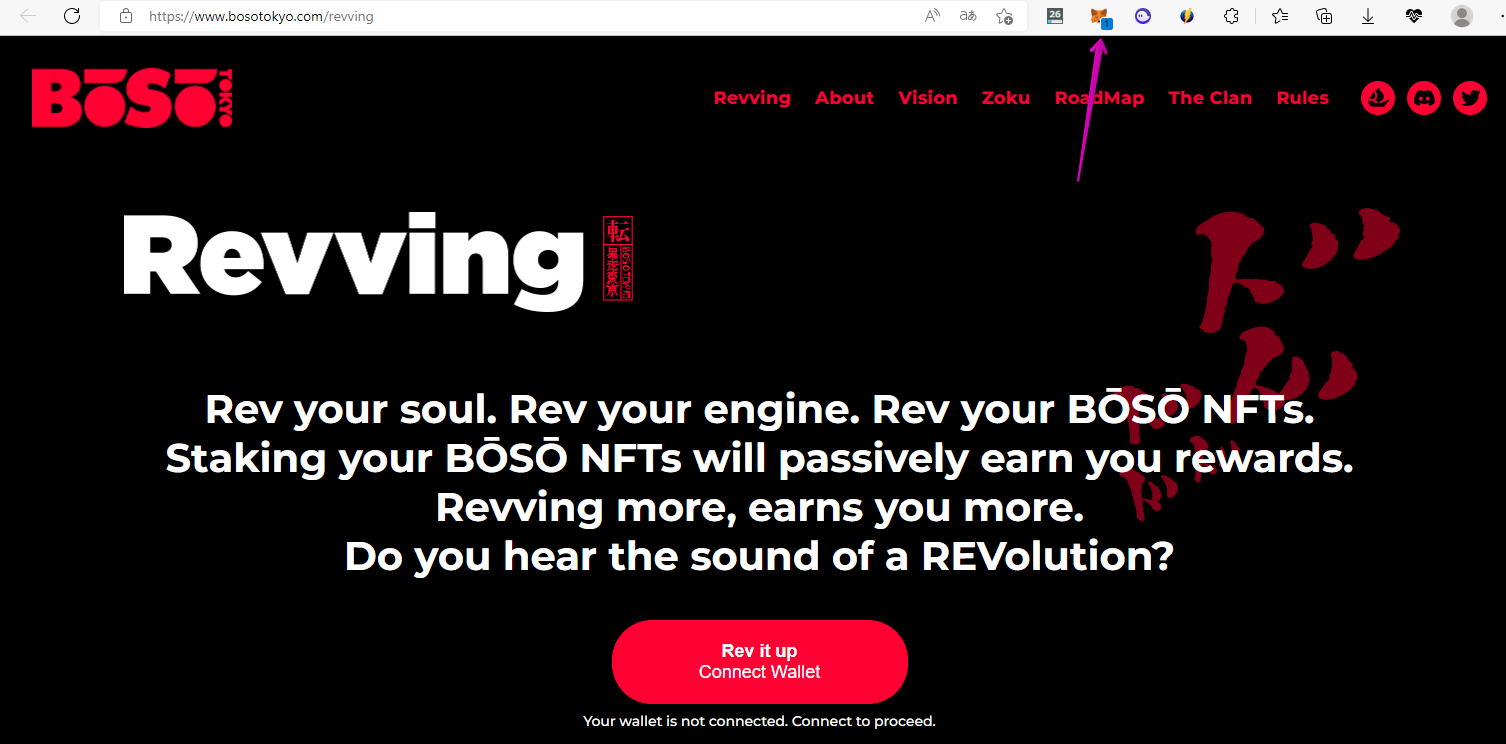Open the MetaMask fox extension
Viewport: 1506px width, 744px height.
[1099, 16]
